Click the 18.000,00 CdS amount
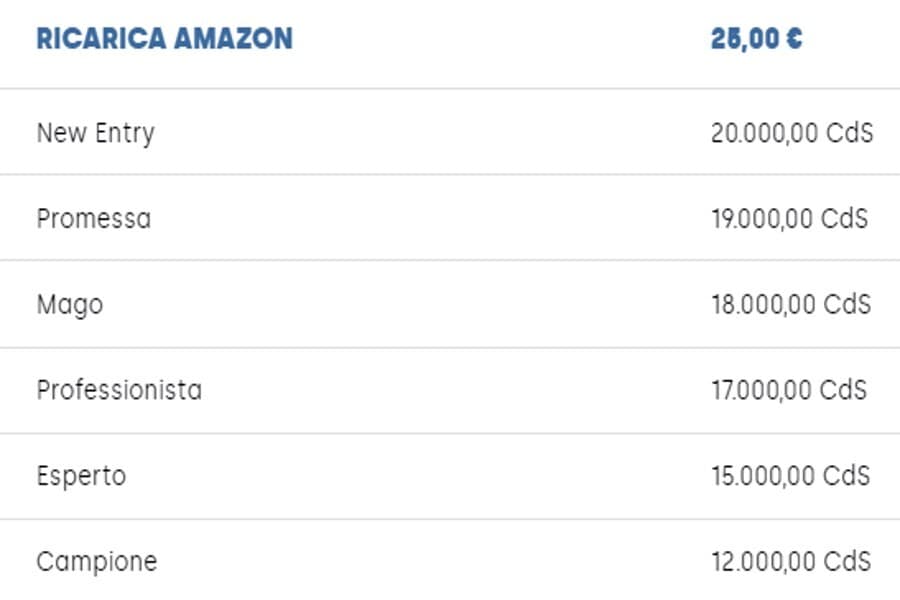This screenshot has width=900, height=600. pos(792,304)
